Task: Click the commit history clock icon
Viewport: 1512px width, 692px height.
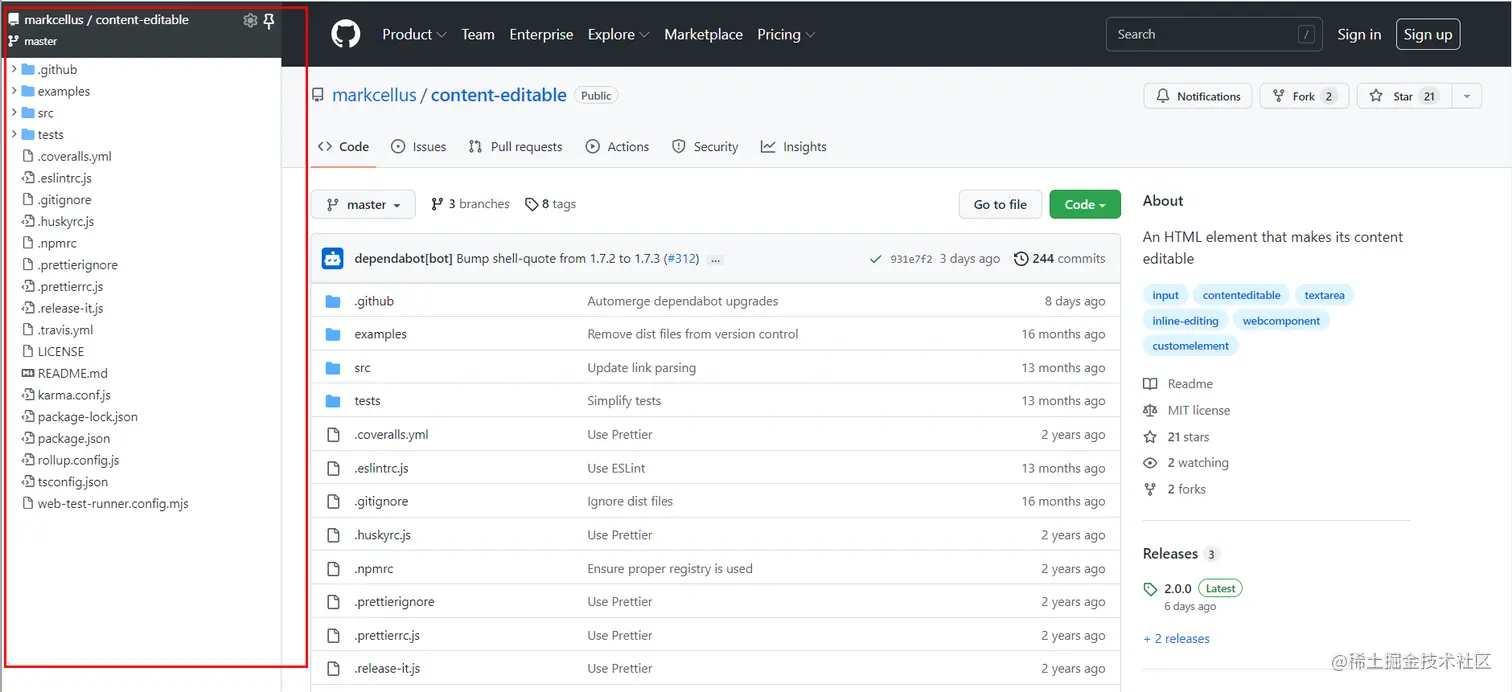Action: [1021, 258]
